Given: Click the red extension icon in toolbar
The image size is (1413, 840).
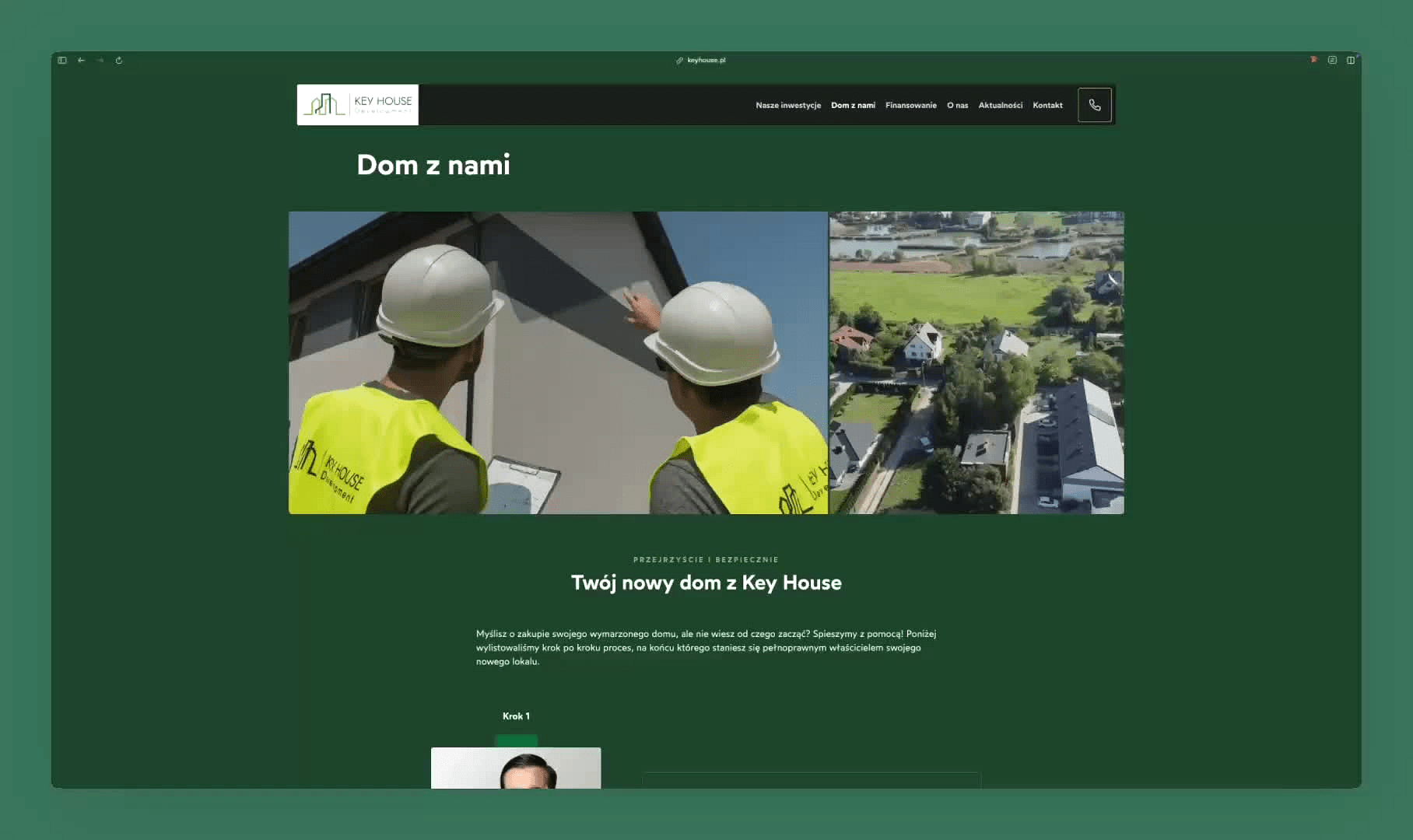Looking at the screenshot, I should click(x=1313, y=60).
